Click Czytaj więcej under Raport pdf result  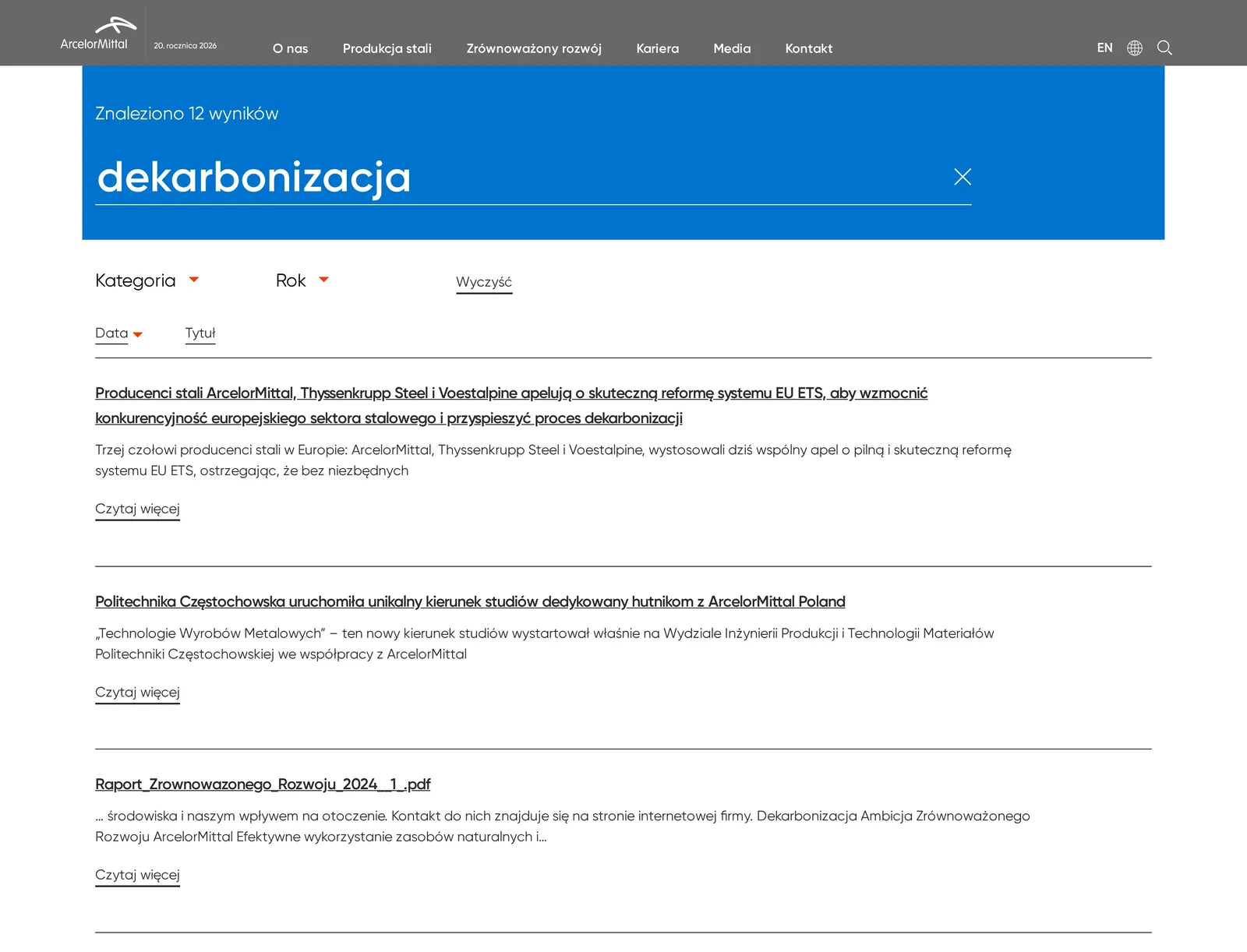(x=137, y=876)
